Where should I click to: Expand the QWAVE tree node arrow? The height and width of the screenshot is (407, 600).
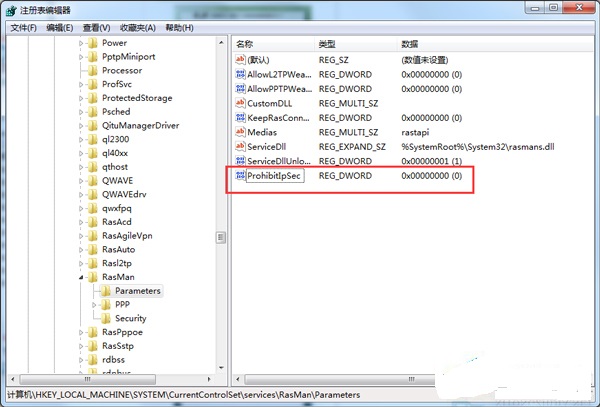coord(81,181)
